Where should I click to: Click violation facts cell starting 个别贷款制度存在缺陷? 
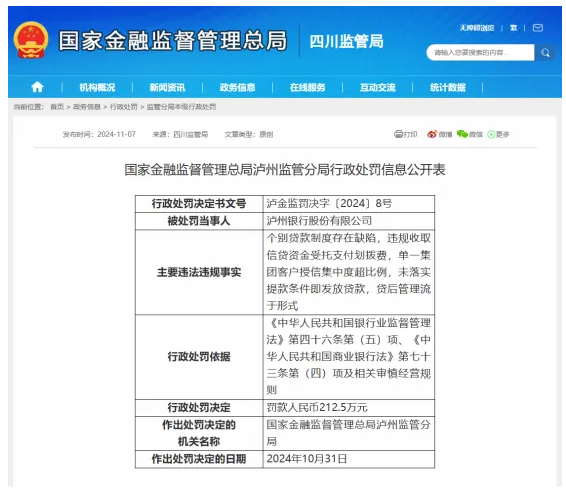coord(349,272)
